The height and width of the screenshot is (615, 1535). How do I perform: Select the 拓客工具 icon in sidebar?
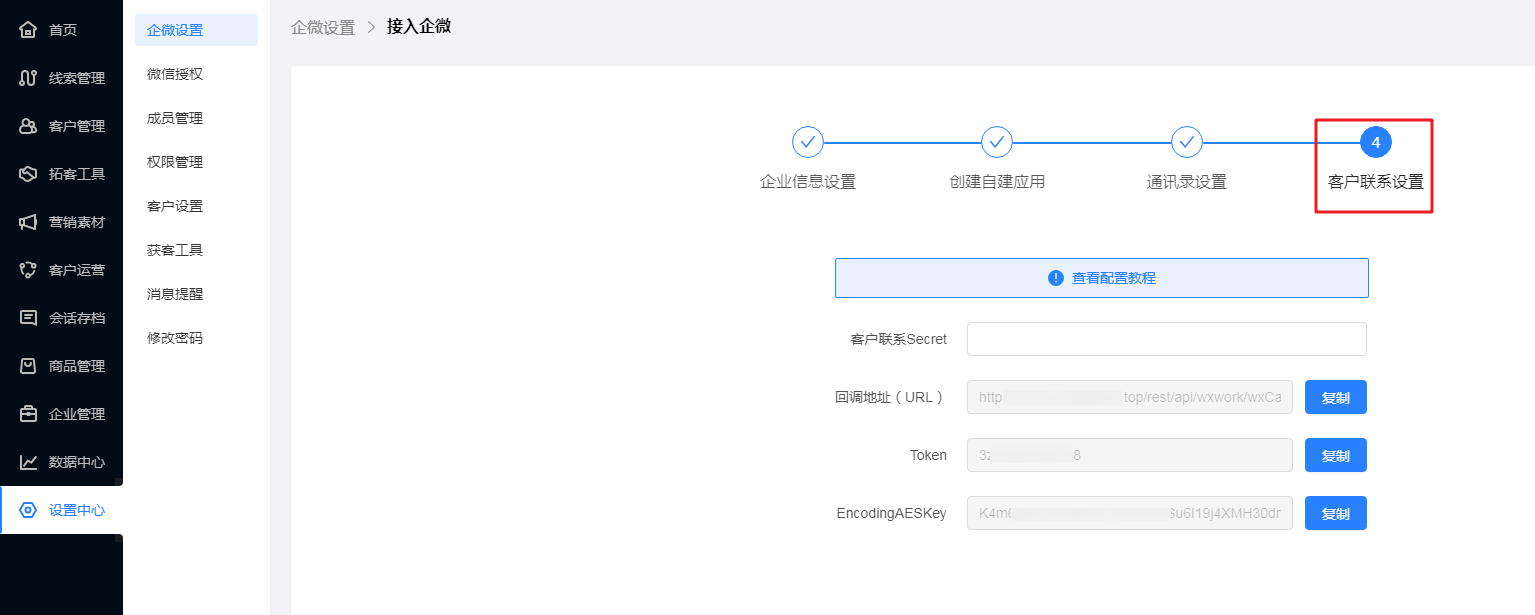pyautogui.click(x=29, y=174)
